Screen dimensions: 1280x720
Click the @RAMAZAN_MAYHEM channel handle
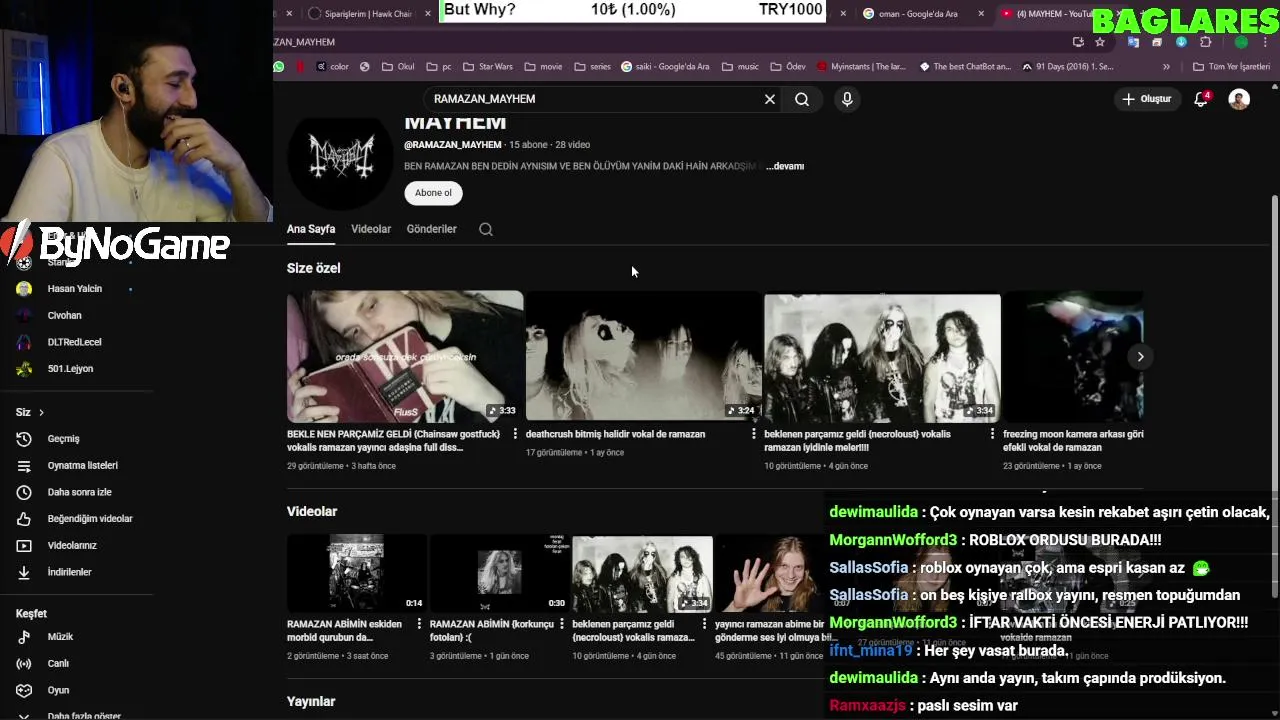click(453, 145)
